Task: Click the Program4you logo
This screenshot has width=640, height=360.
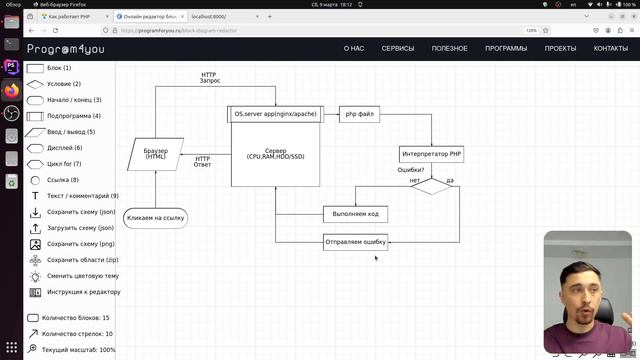Action: (66, 49)
